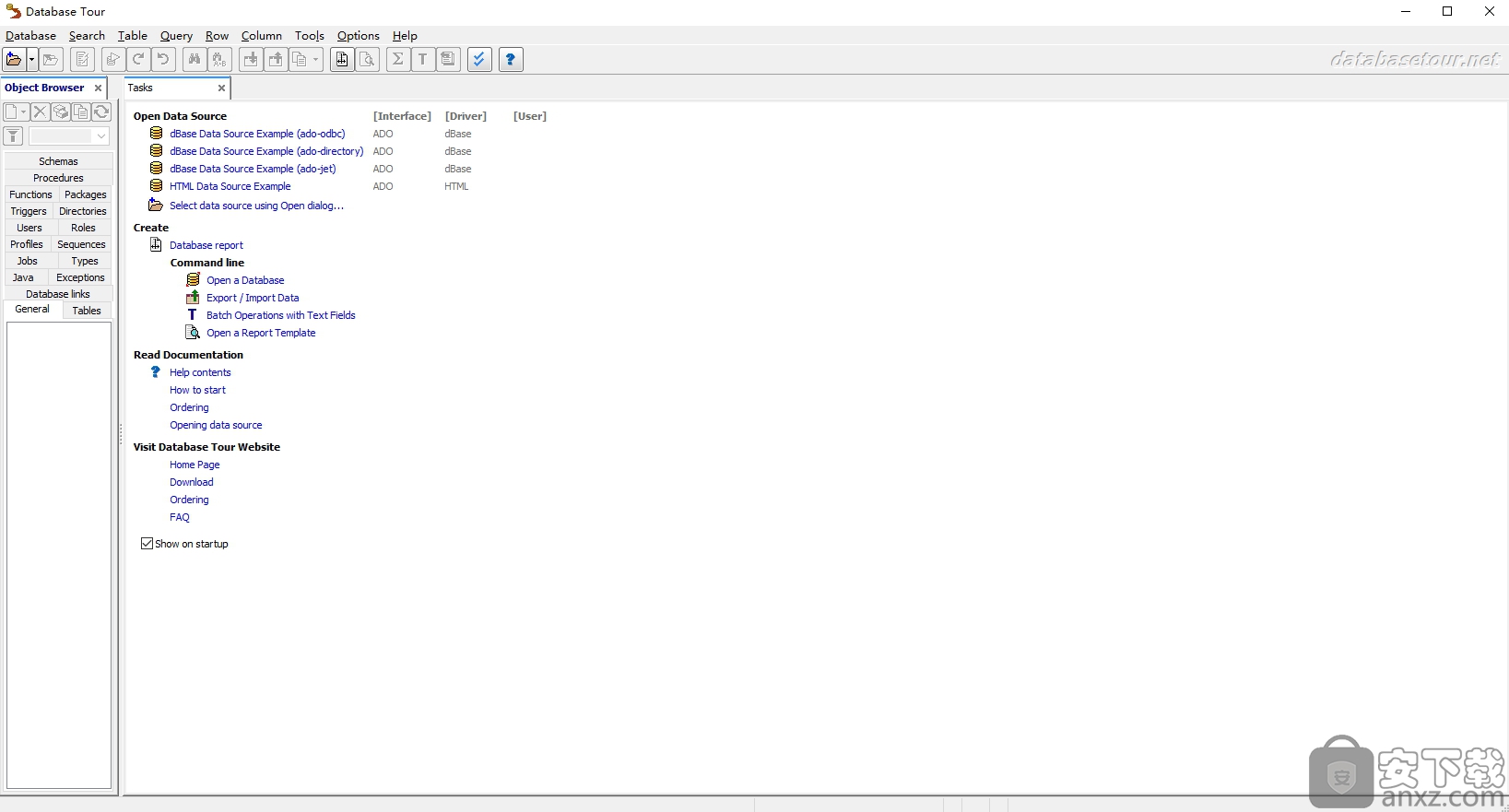This screenshot has height=812, width=1509.
Task: Click the How to start link
Action: click(x=197, y=390)
